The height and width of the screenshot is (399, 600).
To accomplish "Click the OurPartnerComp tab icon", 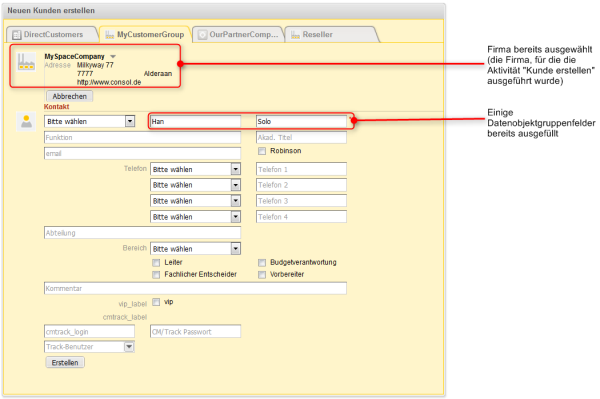I will click(x=202, y=35).
